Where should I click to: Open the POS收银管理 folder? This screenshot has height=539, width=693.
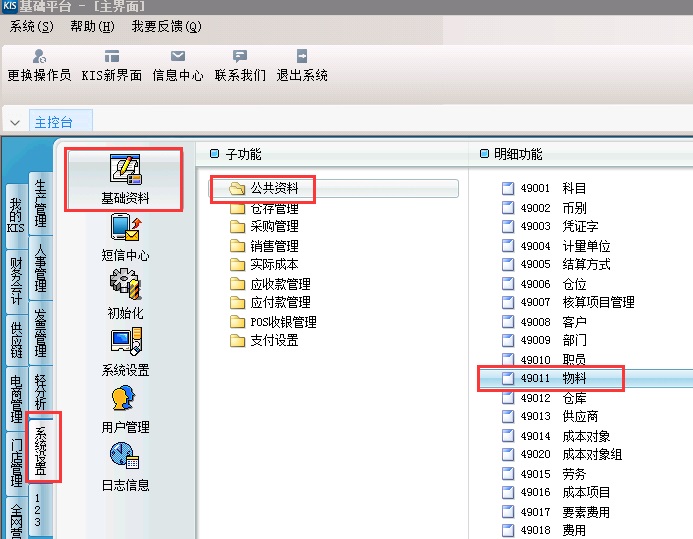[x=274, y=322]
